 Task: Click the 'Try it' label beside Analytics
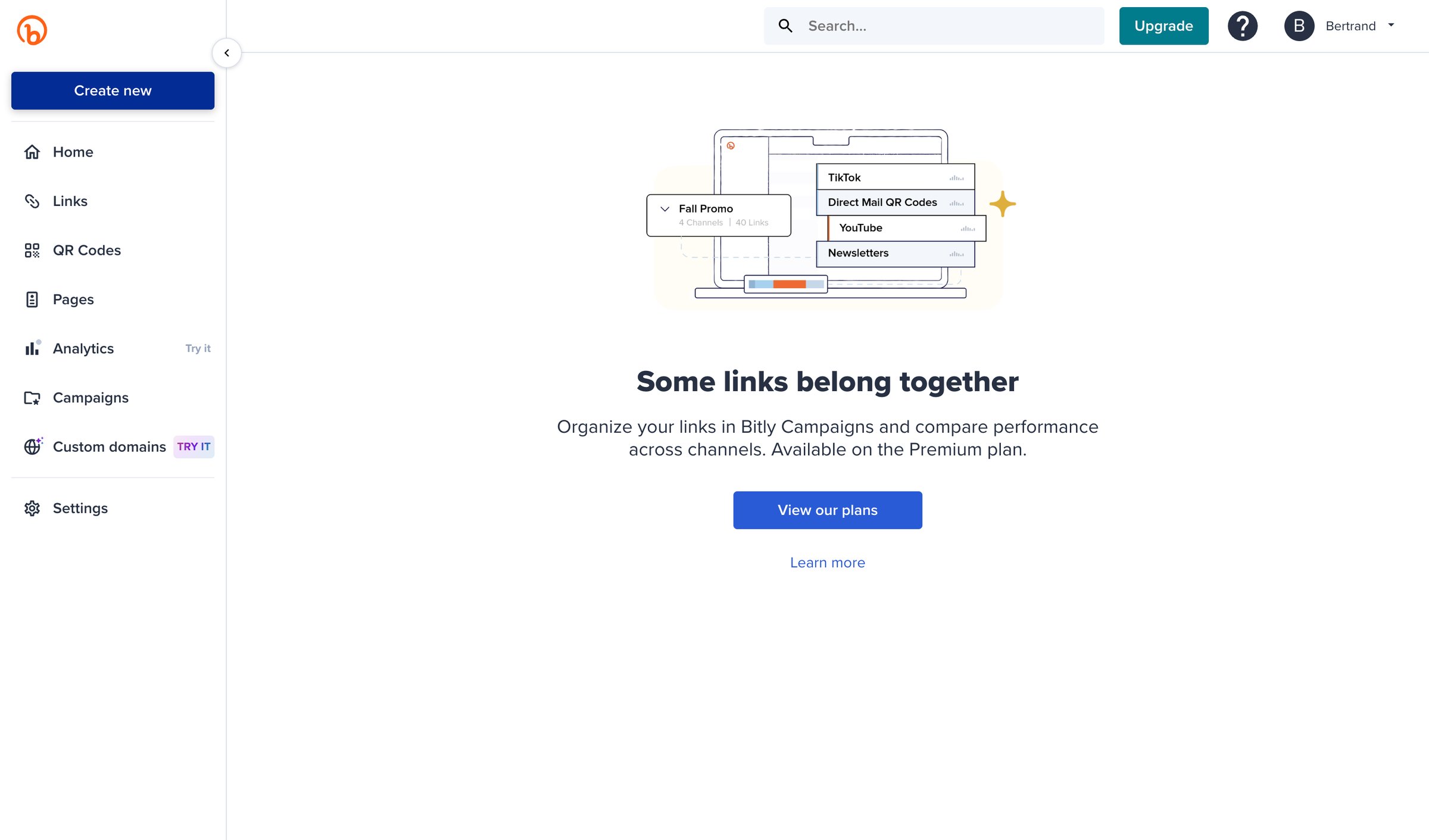pyautogui.click(x=198, y=348)
